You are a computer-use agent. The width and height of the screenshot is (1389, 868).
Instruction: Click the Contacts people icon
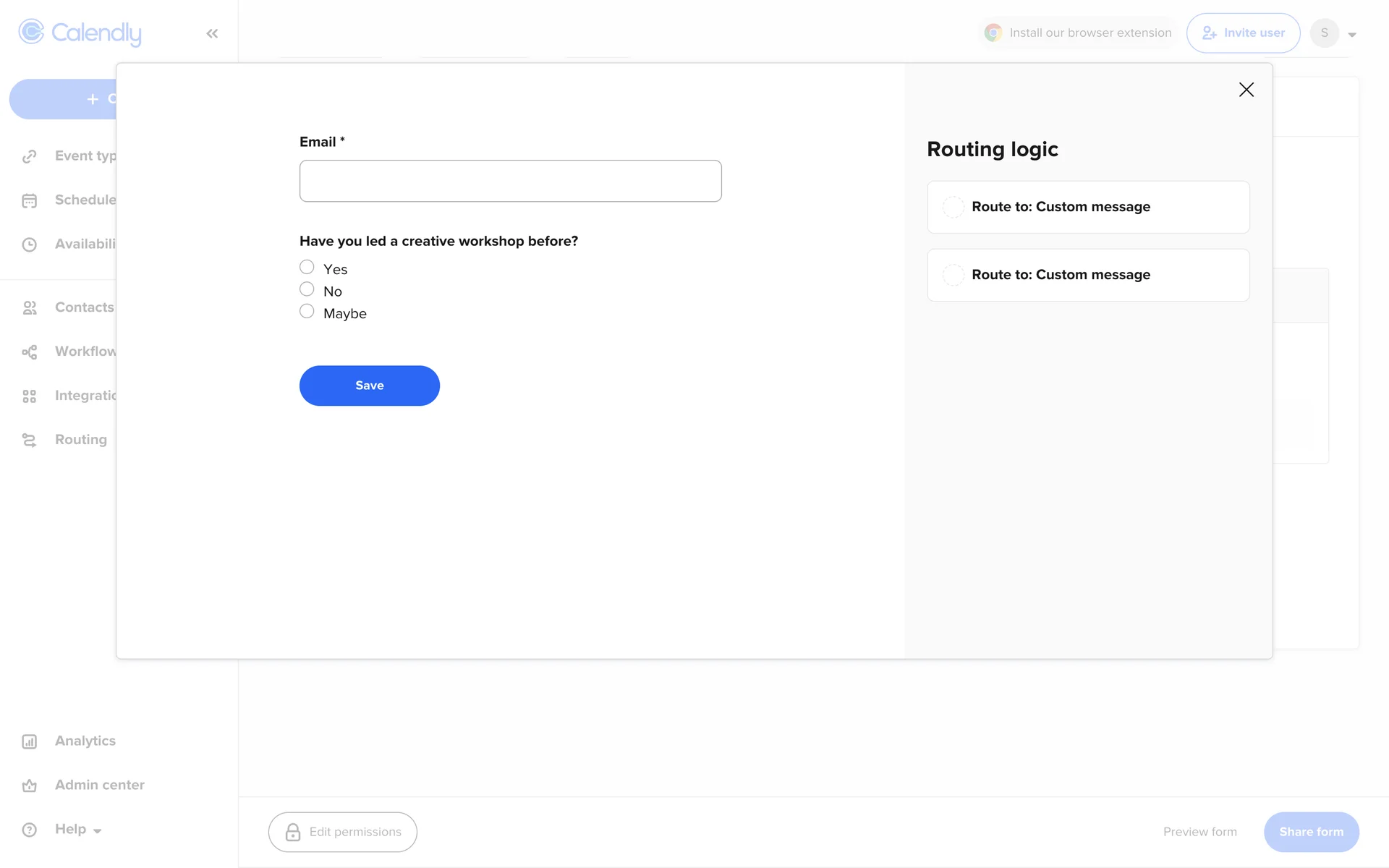[x=29, y=308]
